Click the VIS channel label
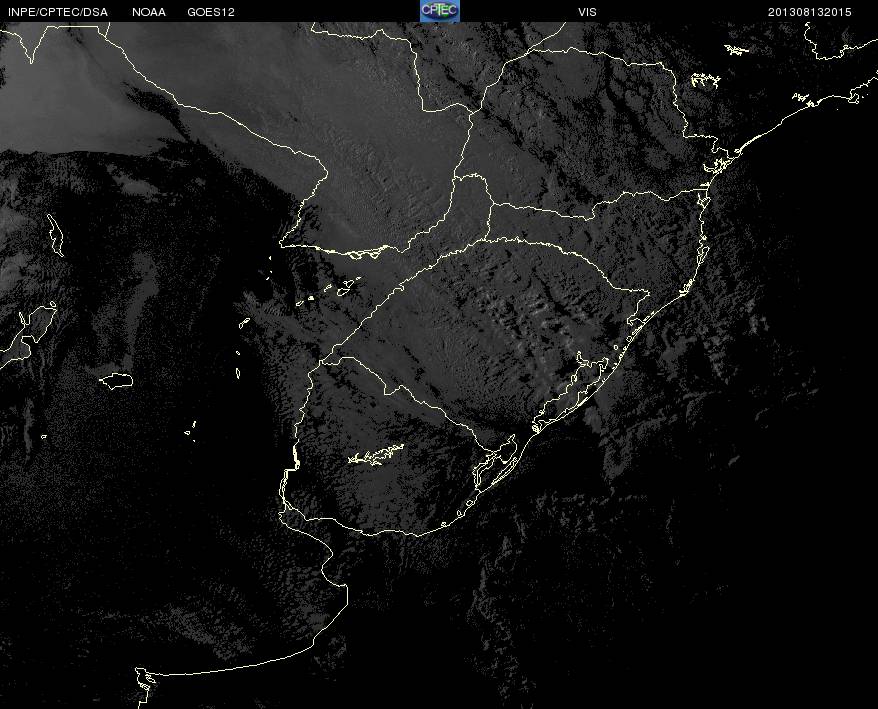 click(x=587, y=12)
